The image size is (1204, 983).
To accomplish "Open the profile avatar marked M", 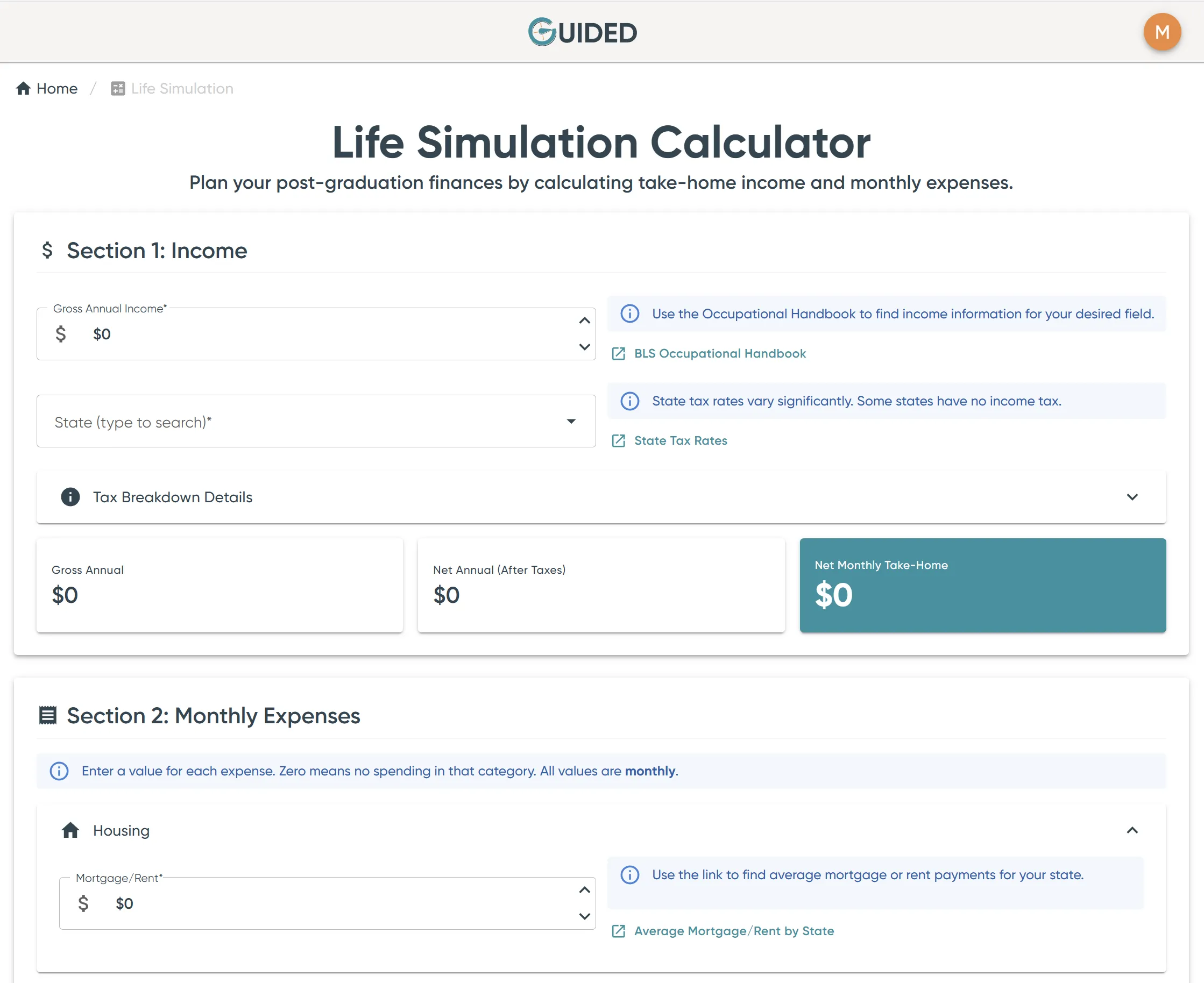I will pyautogui.click(x=1162, y=32).
